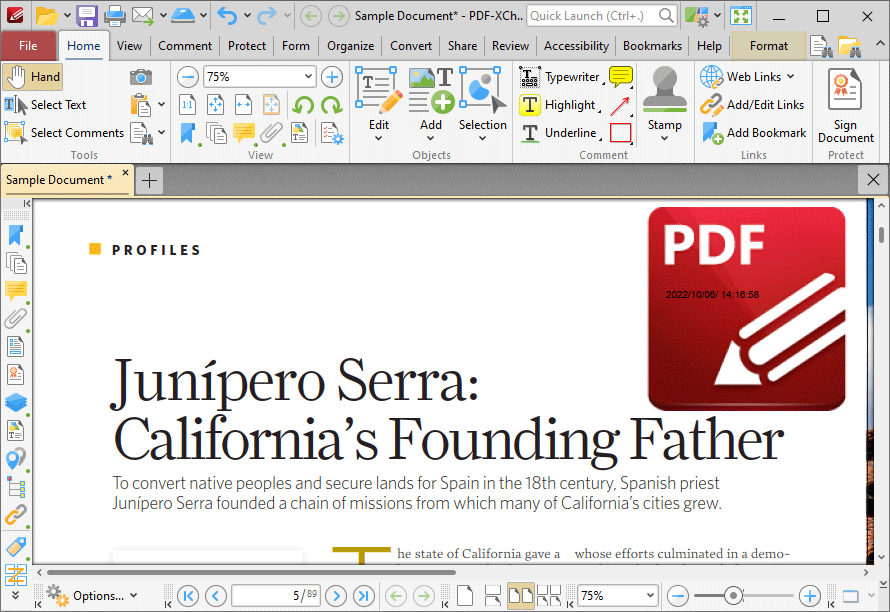The width and height of the screenshot is (890, 612).
Task: Open the Selection objects tool
Action: tap(483, 104)
